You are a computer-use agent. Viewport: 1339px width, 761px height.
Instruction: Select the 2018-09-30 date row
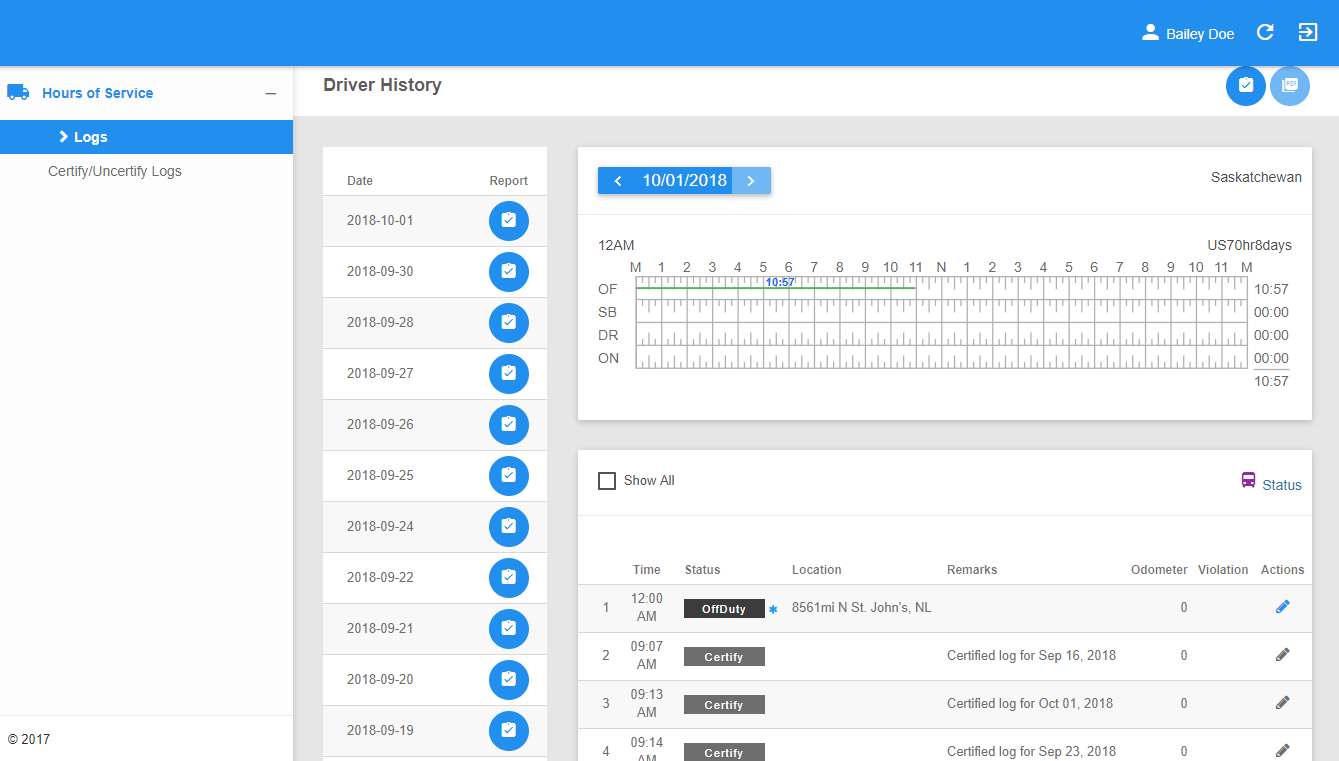pos(435,271)
